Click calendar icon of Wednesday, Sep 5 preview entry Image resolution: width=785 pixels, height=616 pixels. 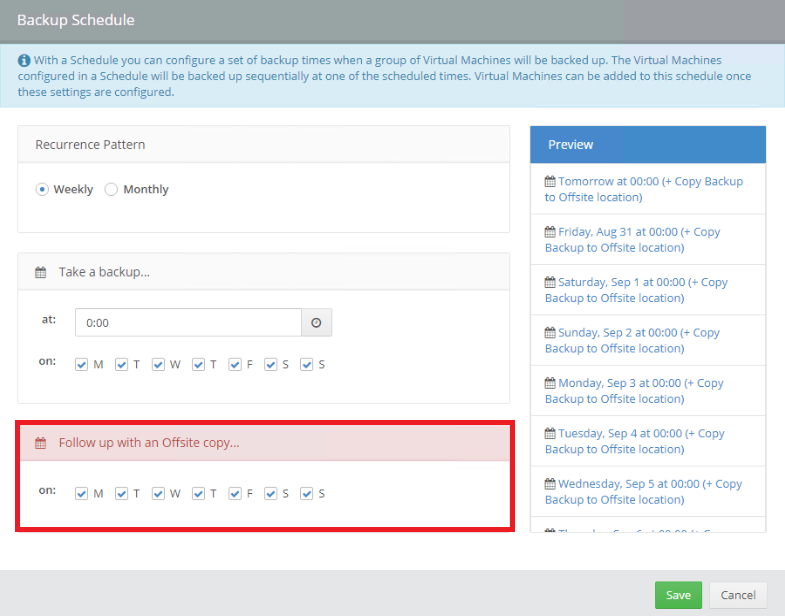pos(550,484)
